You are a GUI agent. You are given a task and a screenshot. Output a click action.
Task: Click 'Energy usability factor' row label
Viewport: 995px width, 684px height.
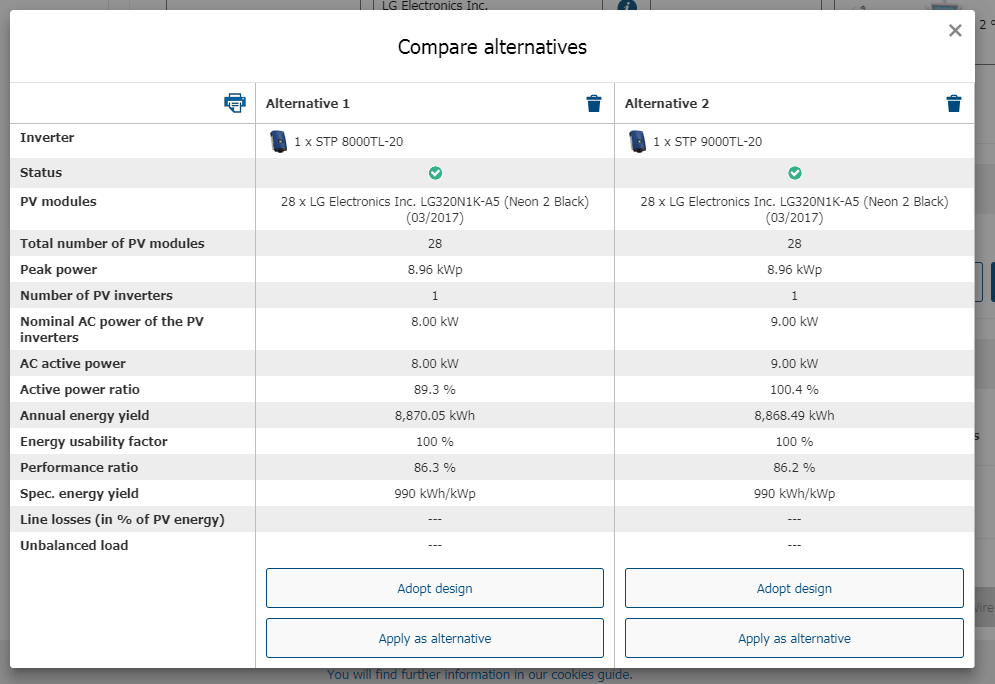coord(94,442)
